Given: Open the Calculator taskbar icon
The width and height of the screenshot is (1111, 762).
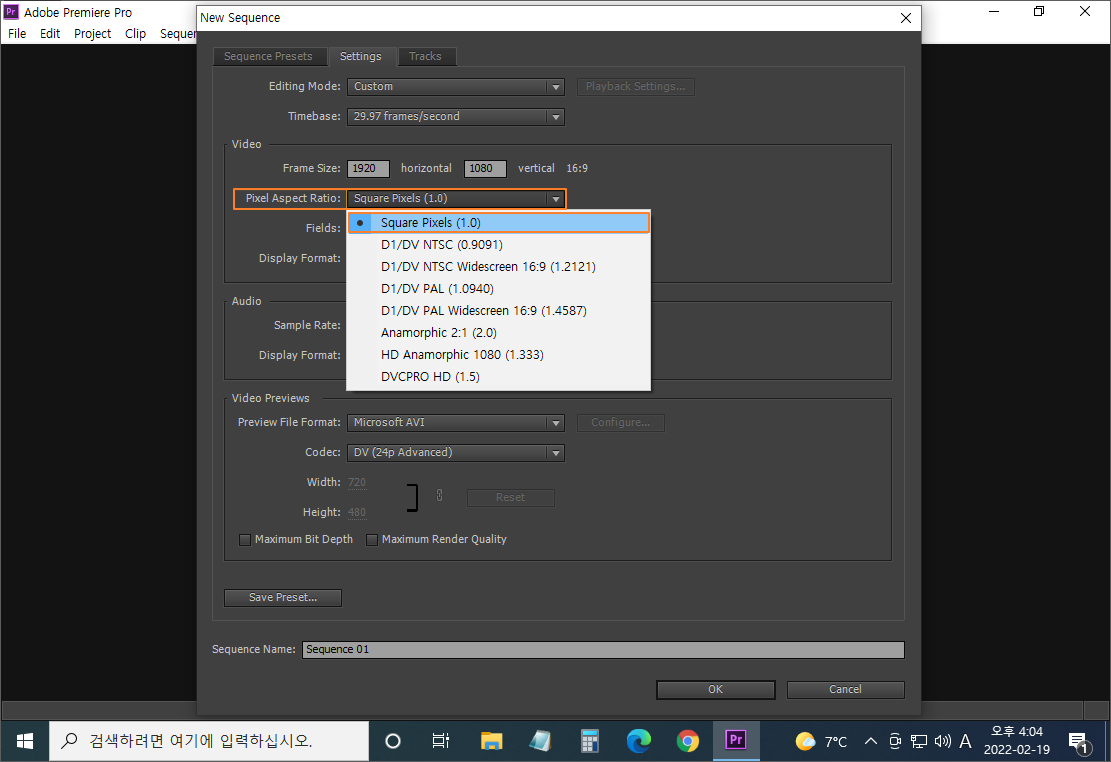Looking at the screenshot, I should [x=590, y=741].
